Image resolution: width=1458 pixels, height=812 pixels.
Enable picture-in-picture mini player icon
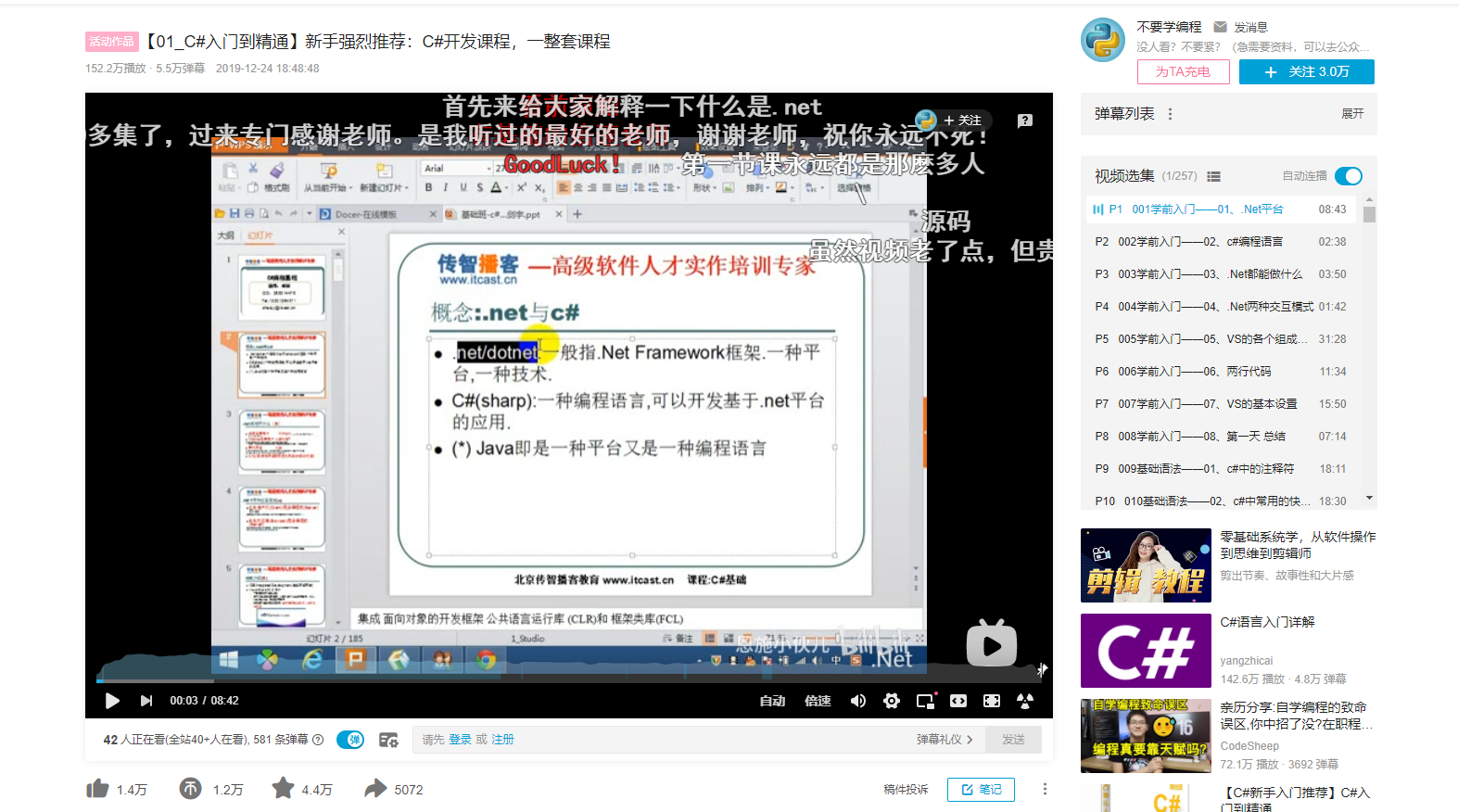[x=926, y=701]
